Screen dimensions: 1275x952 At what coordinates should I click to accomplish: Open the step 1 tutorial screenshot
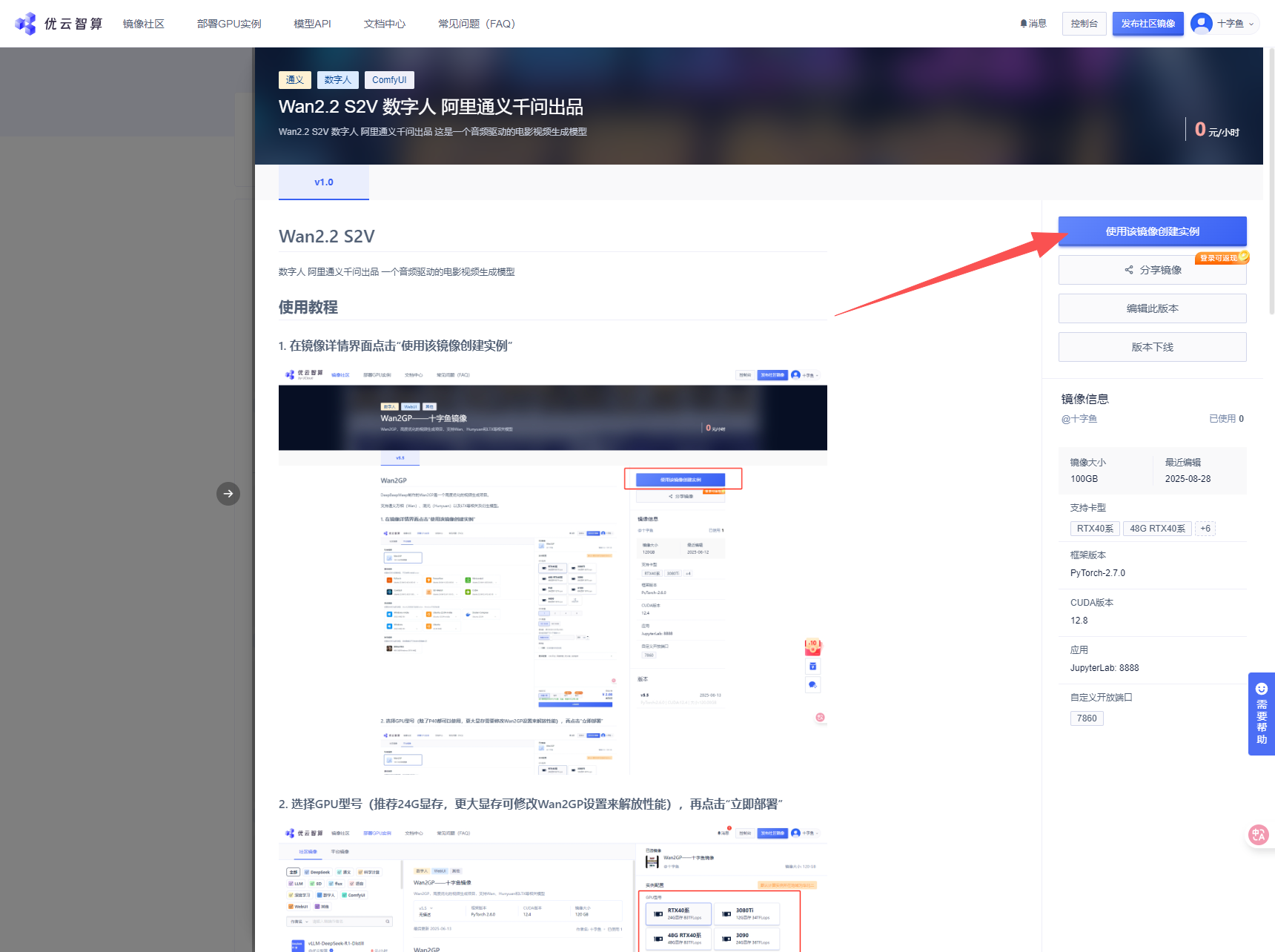pos(553,572)
